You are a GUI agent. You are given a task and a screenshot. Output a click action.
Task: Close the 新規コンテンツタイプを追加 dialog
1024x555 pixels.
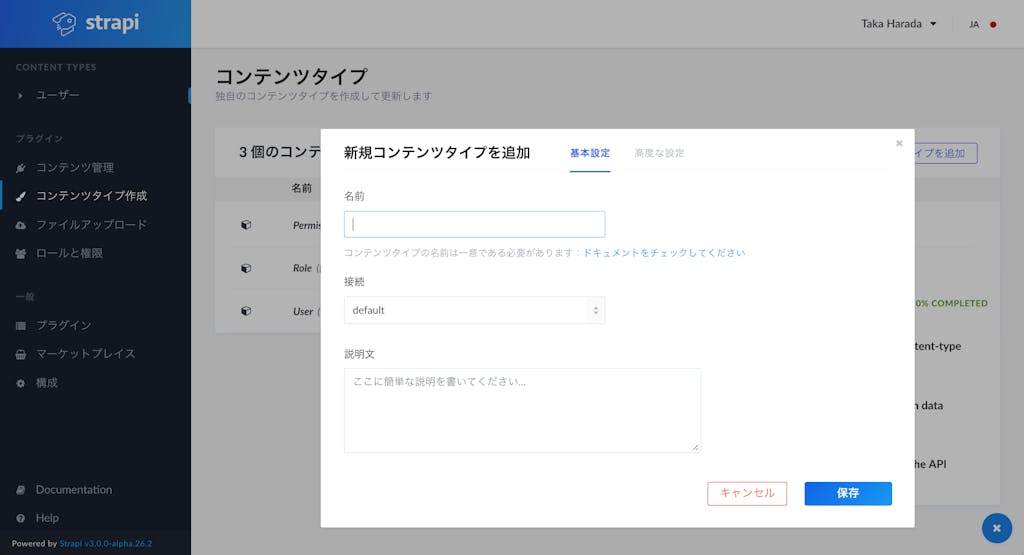coord(899,143)
